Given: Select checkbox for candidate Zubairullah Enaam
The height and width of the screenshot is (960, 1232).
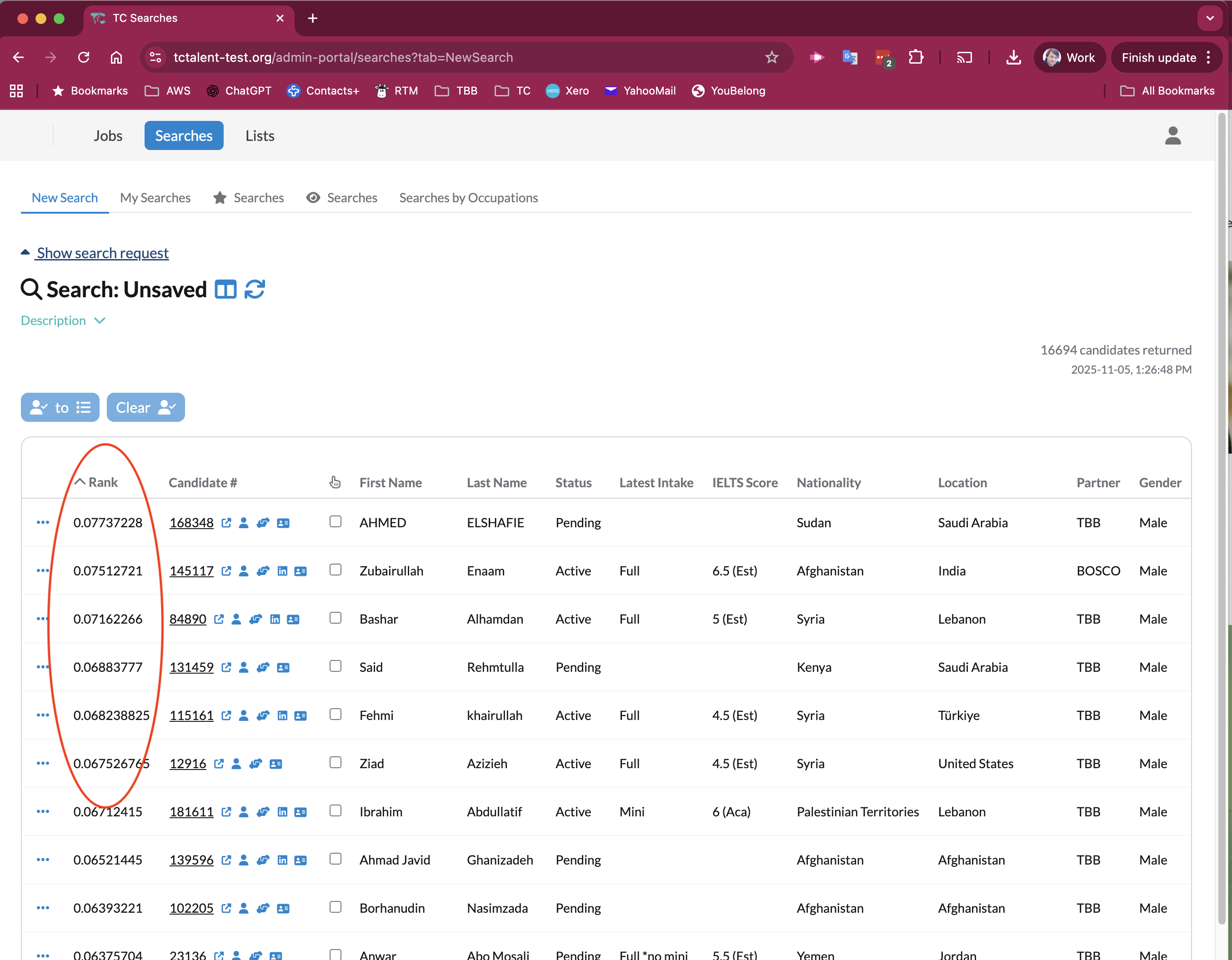Looking at the screenshot, I should (x=336, y=570).
